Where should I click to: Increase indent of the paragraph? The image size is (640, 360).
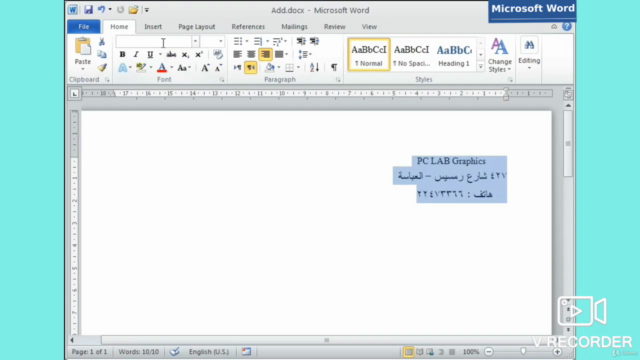(314, 41)
